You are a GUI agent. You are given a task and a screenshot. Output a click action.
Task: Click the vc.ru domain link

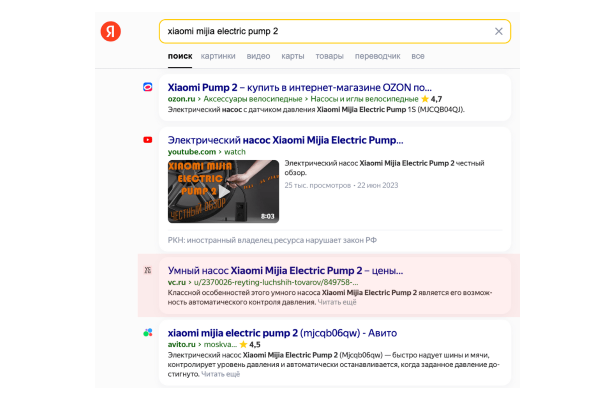176,282
